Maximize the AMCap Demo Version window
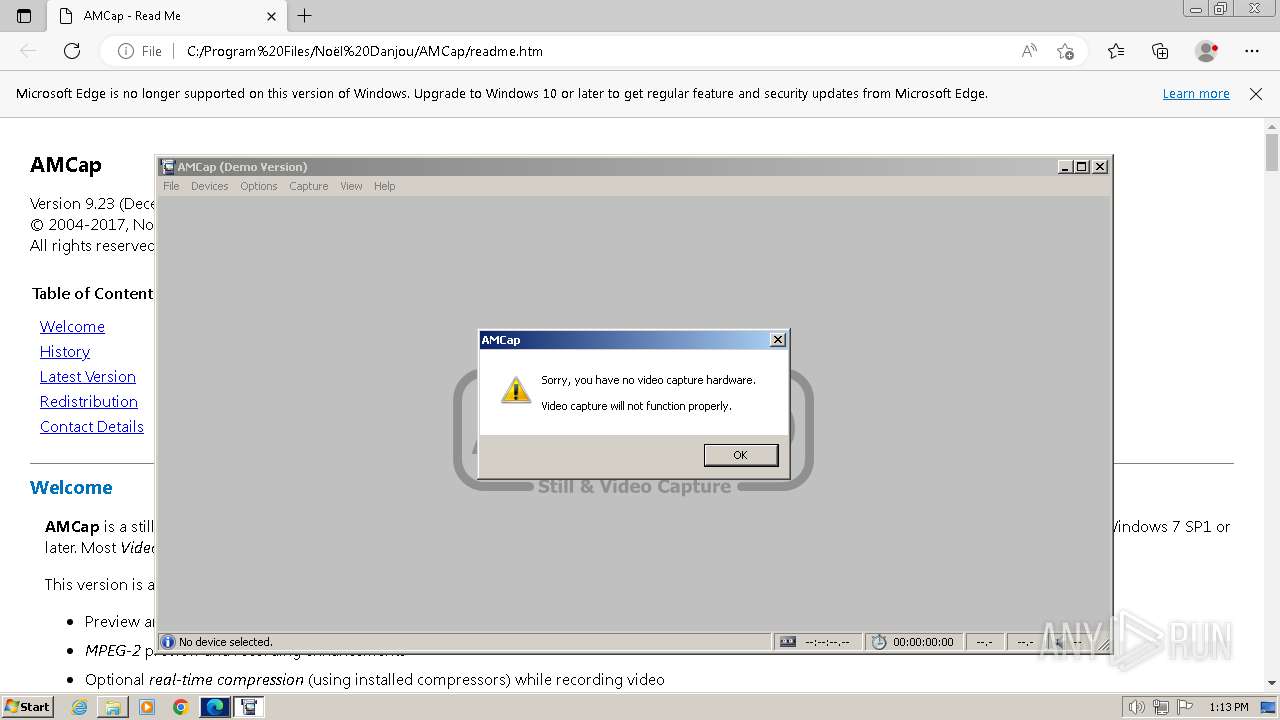The image size is (1280, 720). [x=1082, y=167]
